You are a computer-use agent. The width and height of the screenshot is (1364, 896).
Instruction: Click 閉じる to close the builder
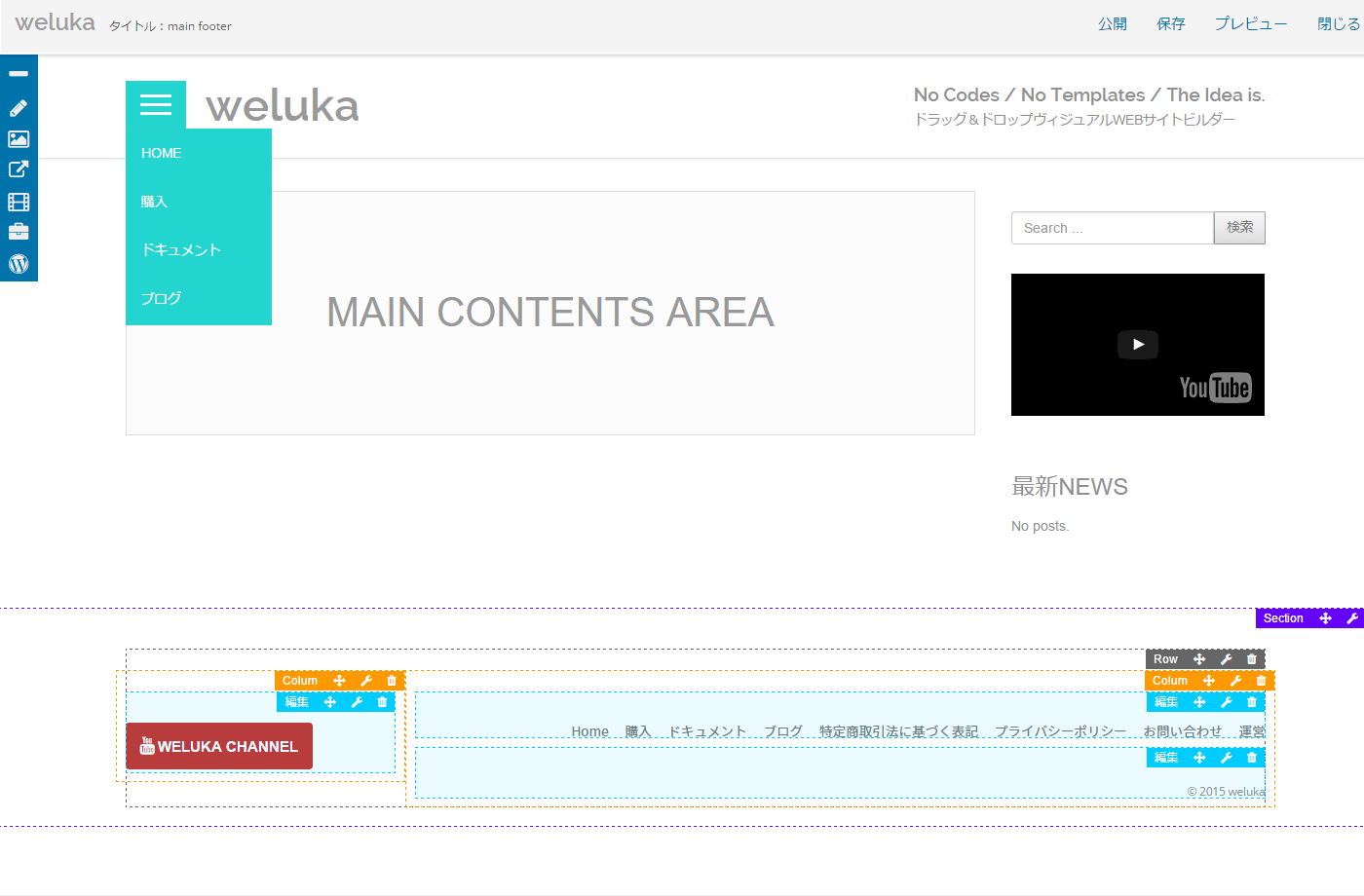(1339, 23)
